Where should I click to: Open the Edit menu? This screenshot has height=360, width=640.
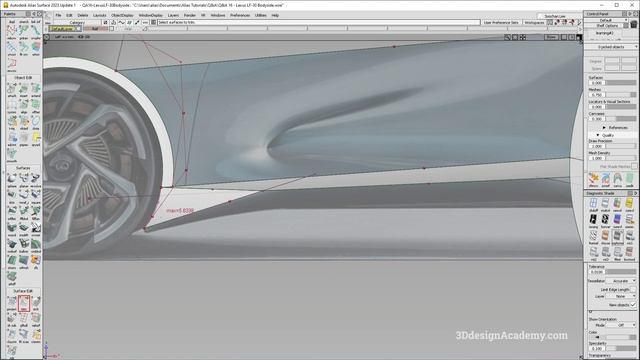69,15
